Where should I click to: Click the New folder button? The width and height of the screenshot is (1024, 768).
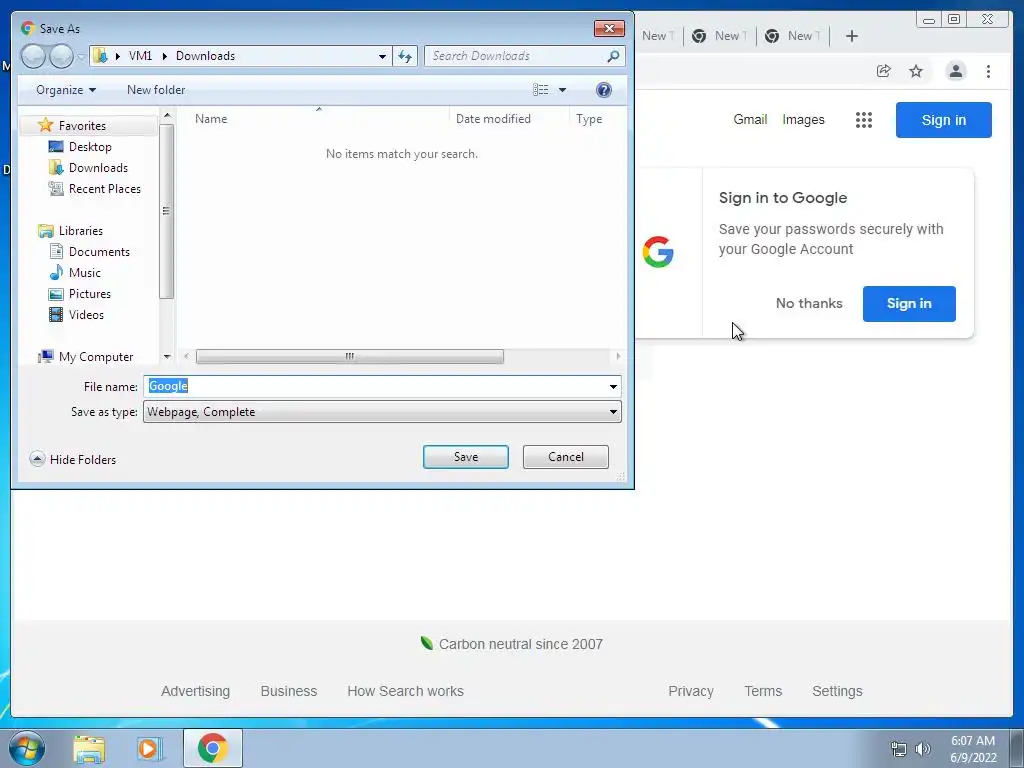(x=156, y=89)
